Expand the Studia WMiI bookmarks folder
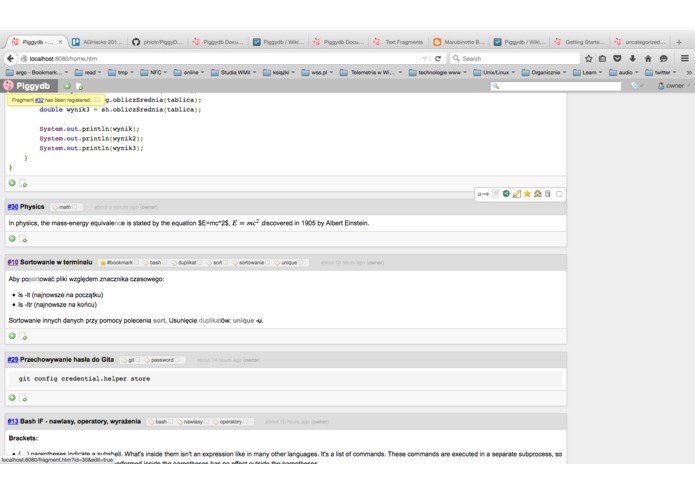The image size is (695, 494). (x=234, y=72)
